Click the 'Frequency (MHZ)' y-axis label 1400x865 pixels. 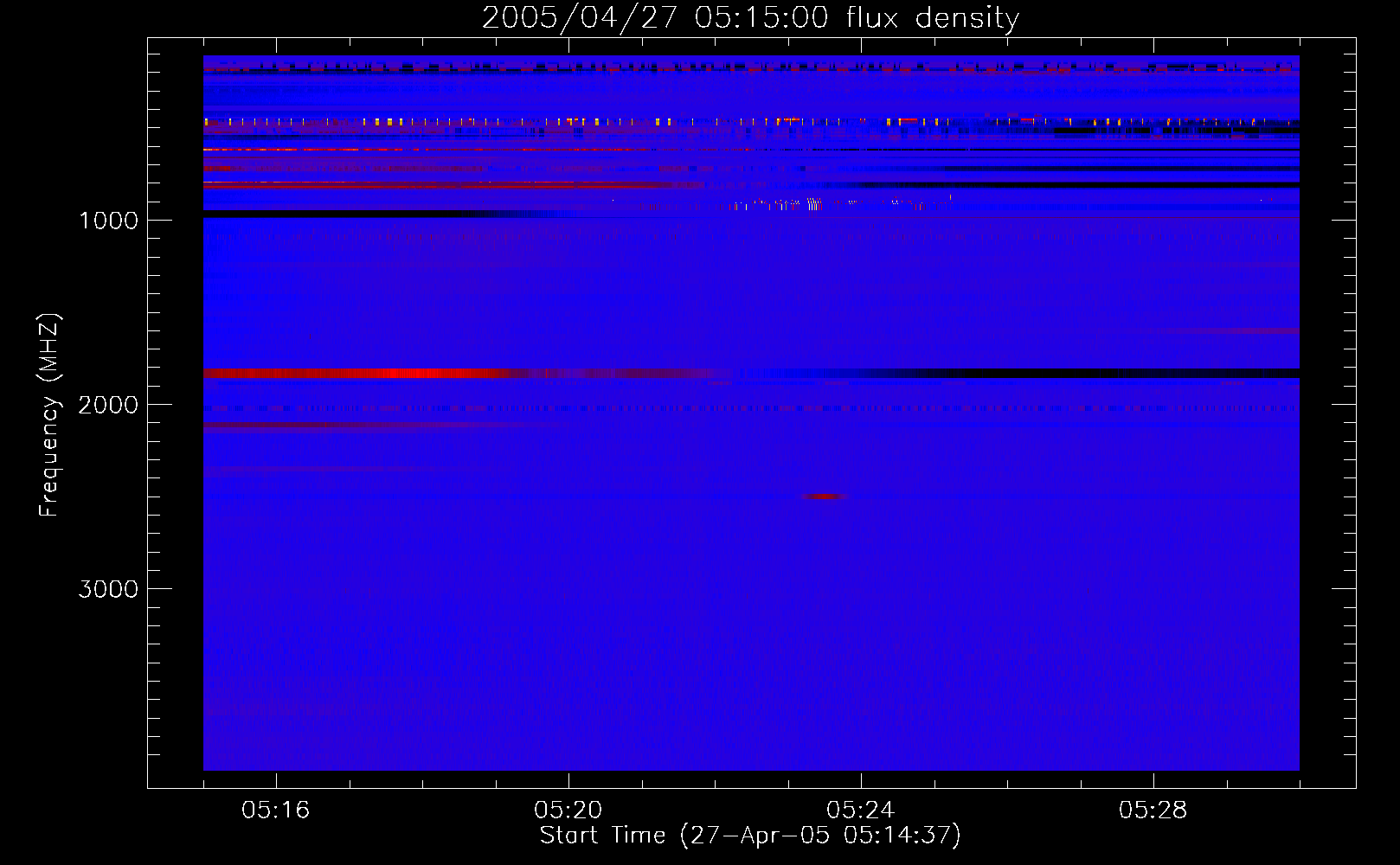point(49,415)
